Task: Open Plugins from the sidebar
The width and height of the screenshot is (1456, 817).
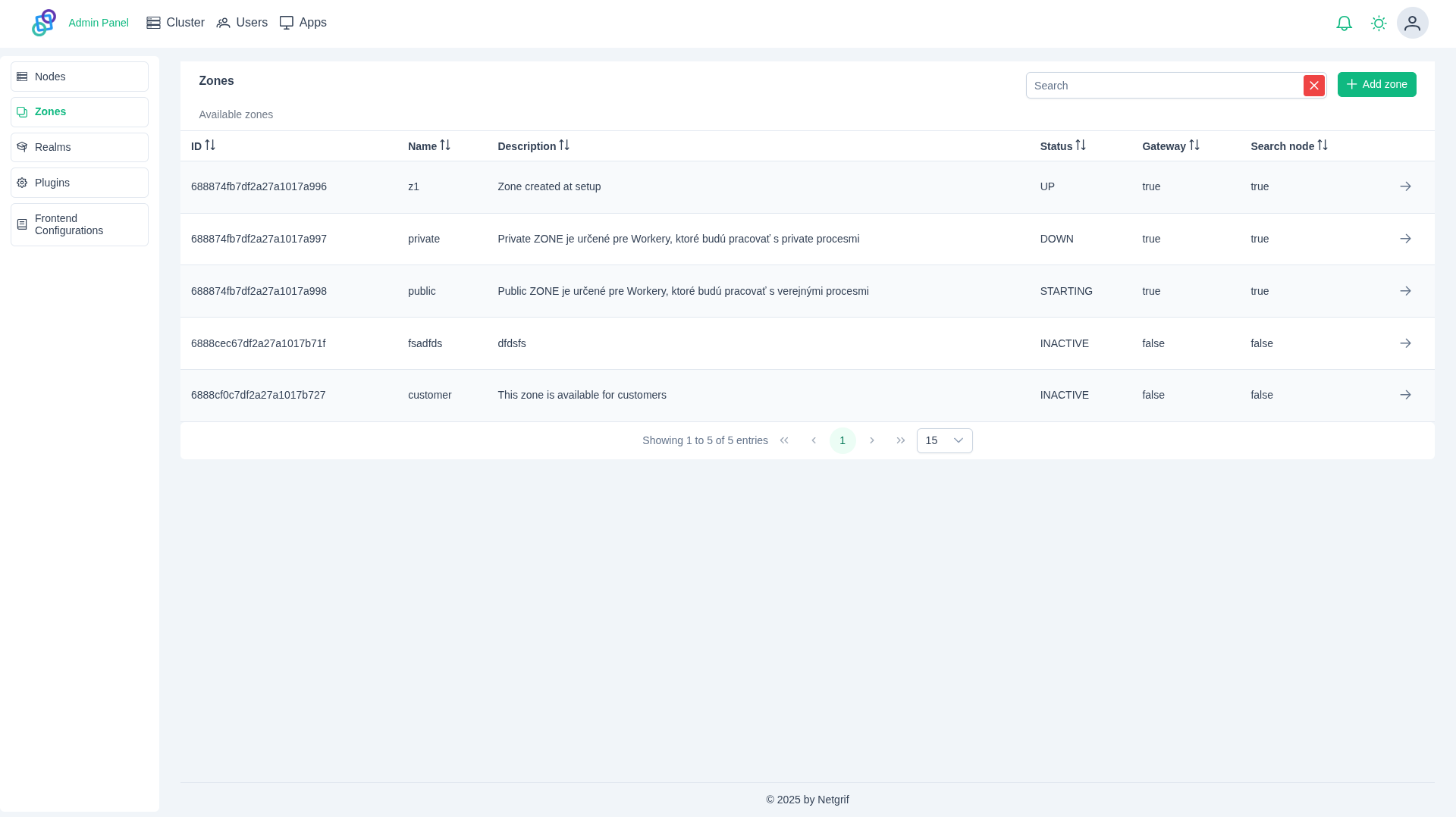Action: (x=80, y=183)
